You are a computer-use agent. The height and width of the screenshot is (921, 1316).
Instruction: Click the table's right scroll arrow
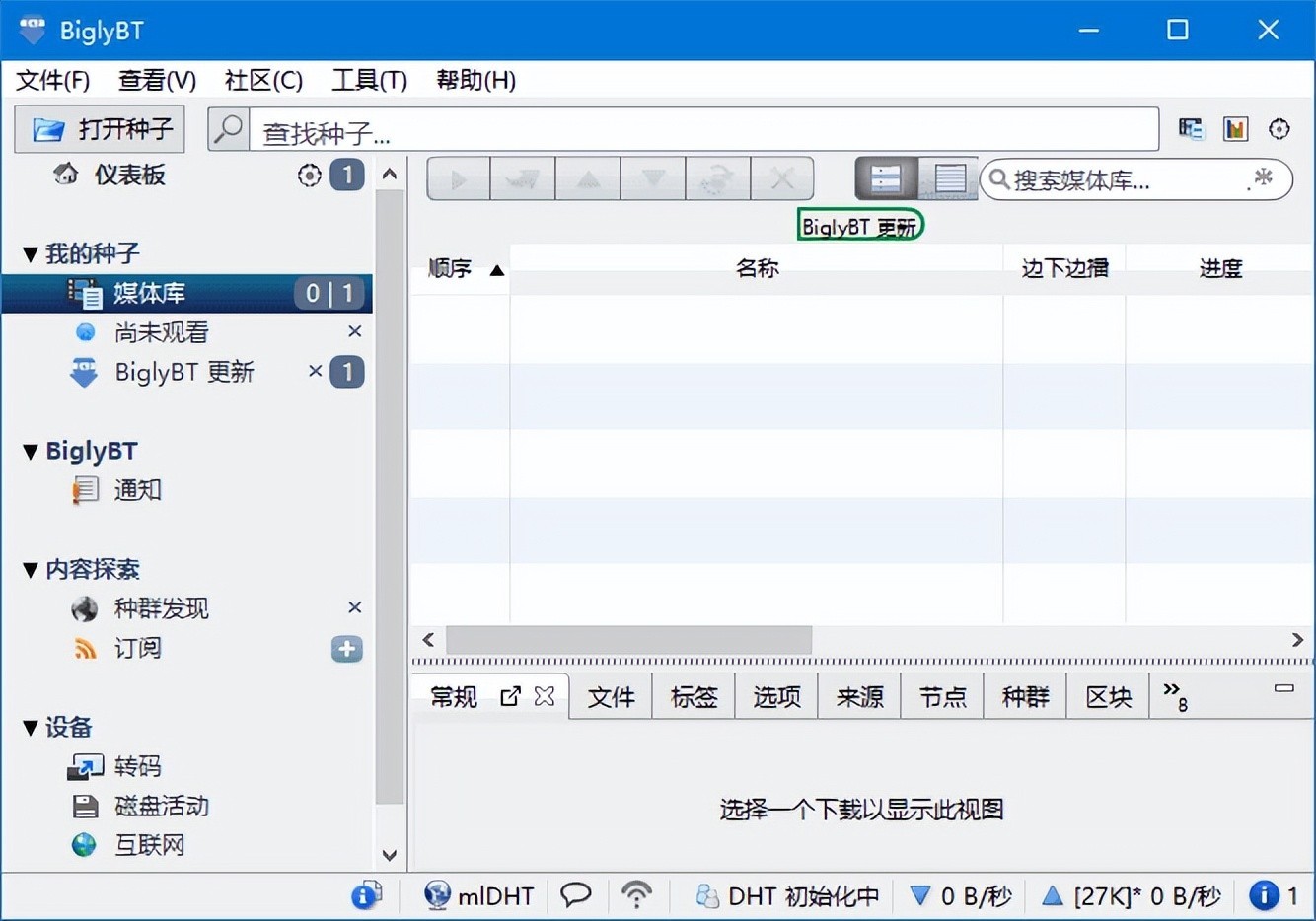click(1297, 640)
